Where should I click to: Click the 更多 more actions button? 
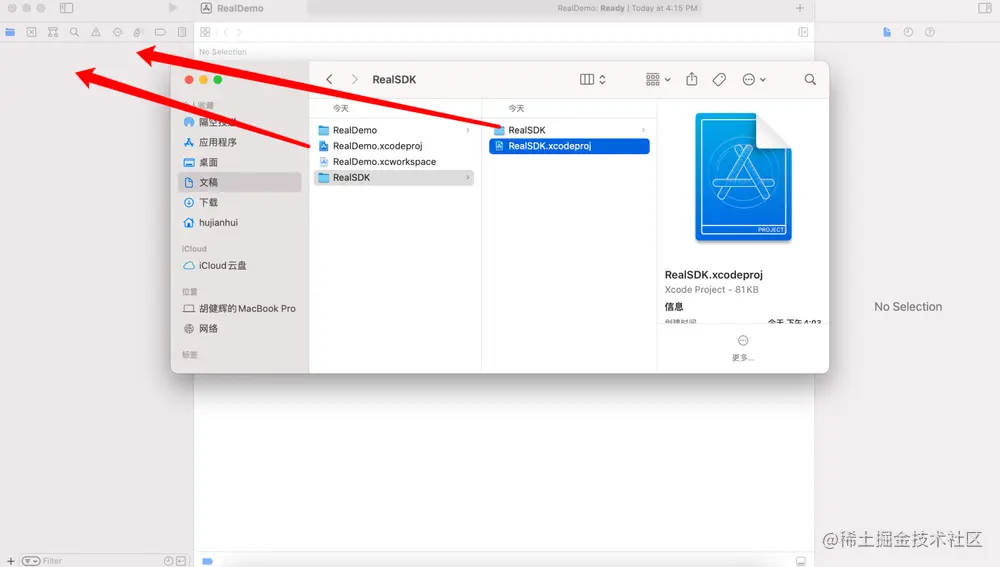click(743, 348)
